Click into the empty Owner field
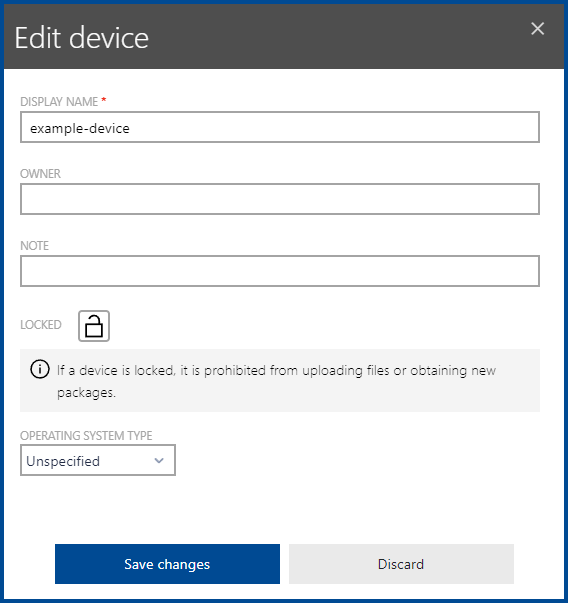Image resolution: width=568 pixels, height=603 pixels. pos(280,199)
